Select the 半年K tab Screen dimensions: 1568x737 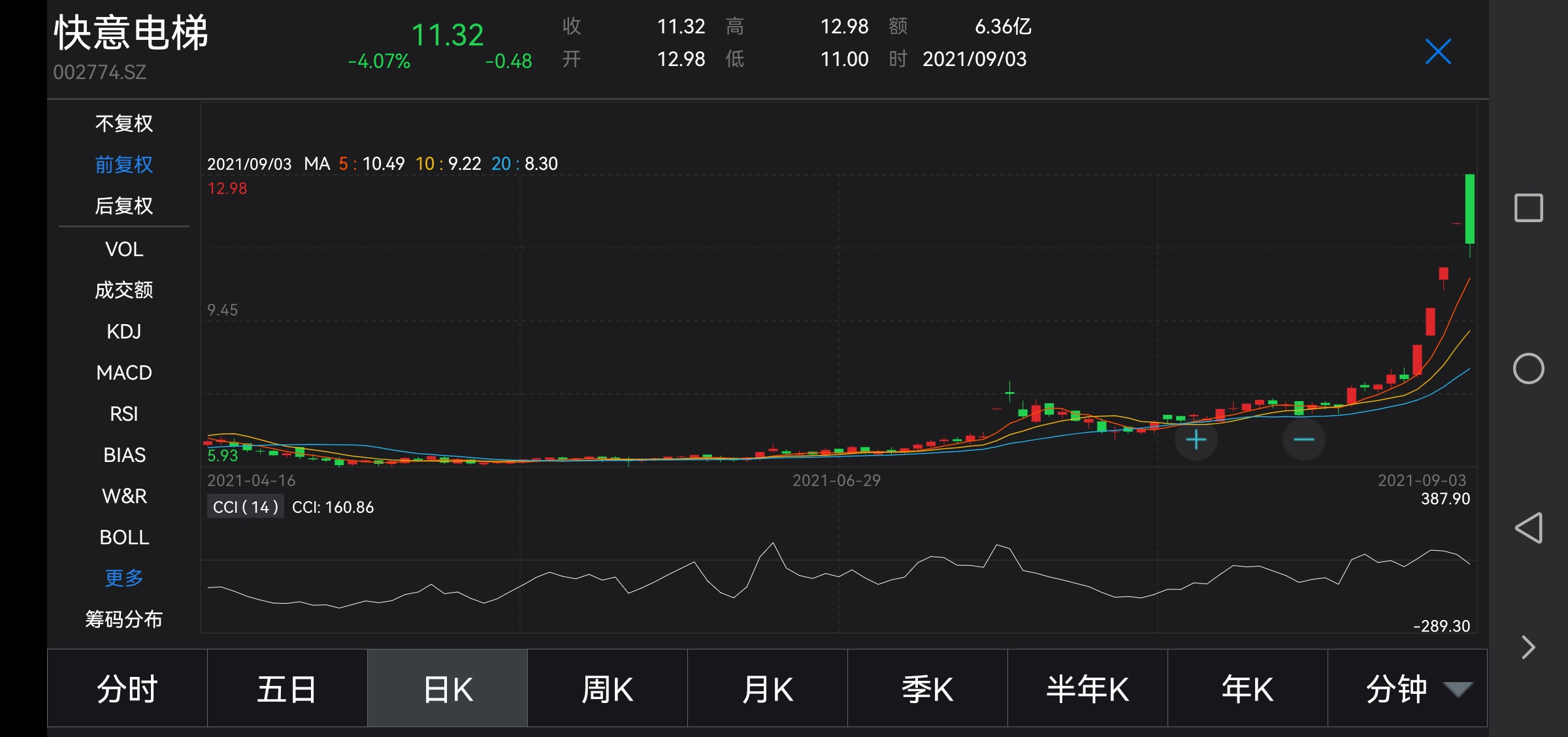point(1088,689)
